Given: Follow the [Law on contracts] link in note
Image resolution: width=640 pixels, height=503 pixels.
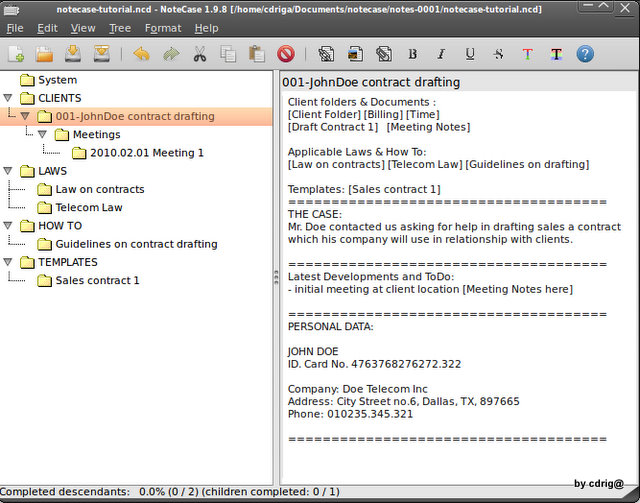Looking at the screenshot, I should [336, 165].
